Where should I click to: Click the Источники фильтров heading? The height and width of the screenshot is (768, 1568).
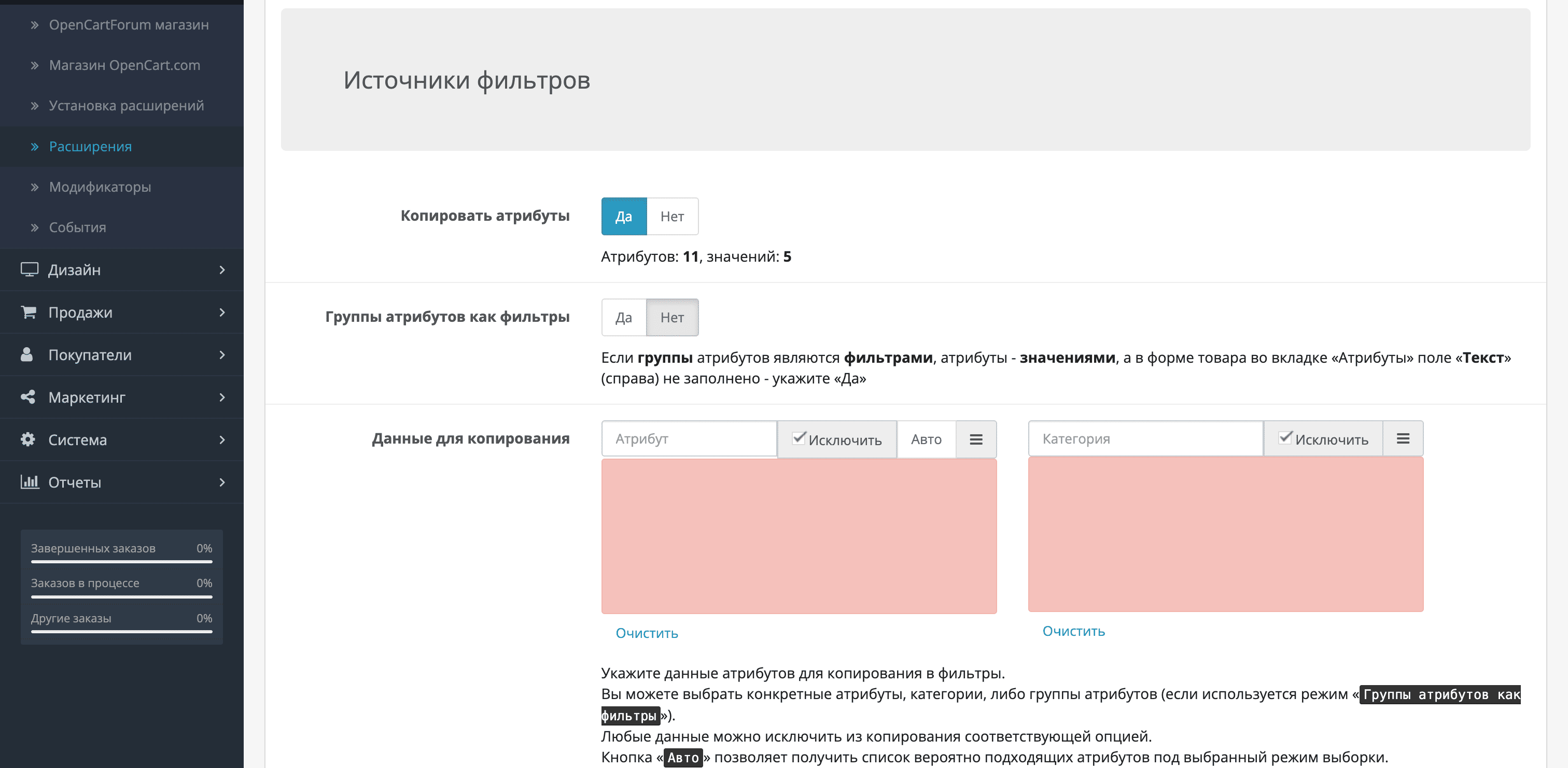point(467,80)
